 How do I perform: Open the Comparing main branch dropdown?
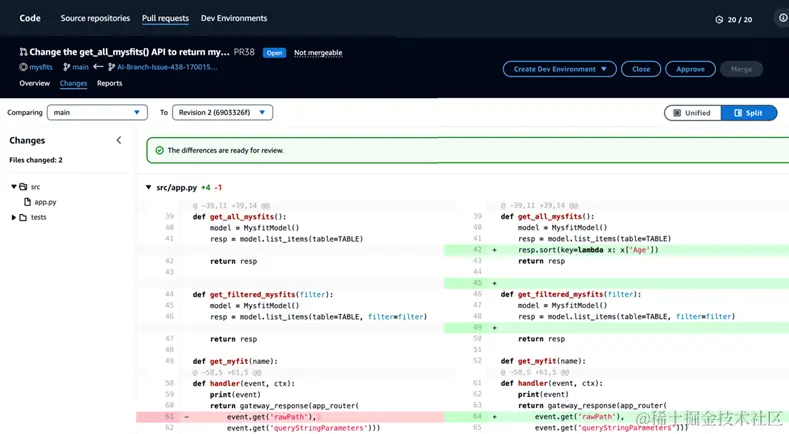click(x=97, y=112)
